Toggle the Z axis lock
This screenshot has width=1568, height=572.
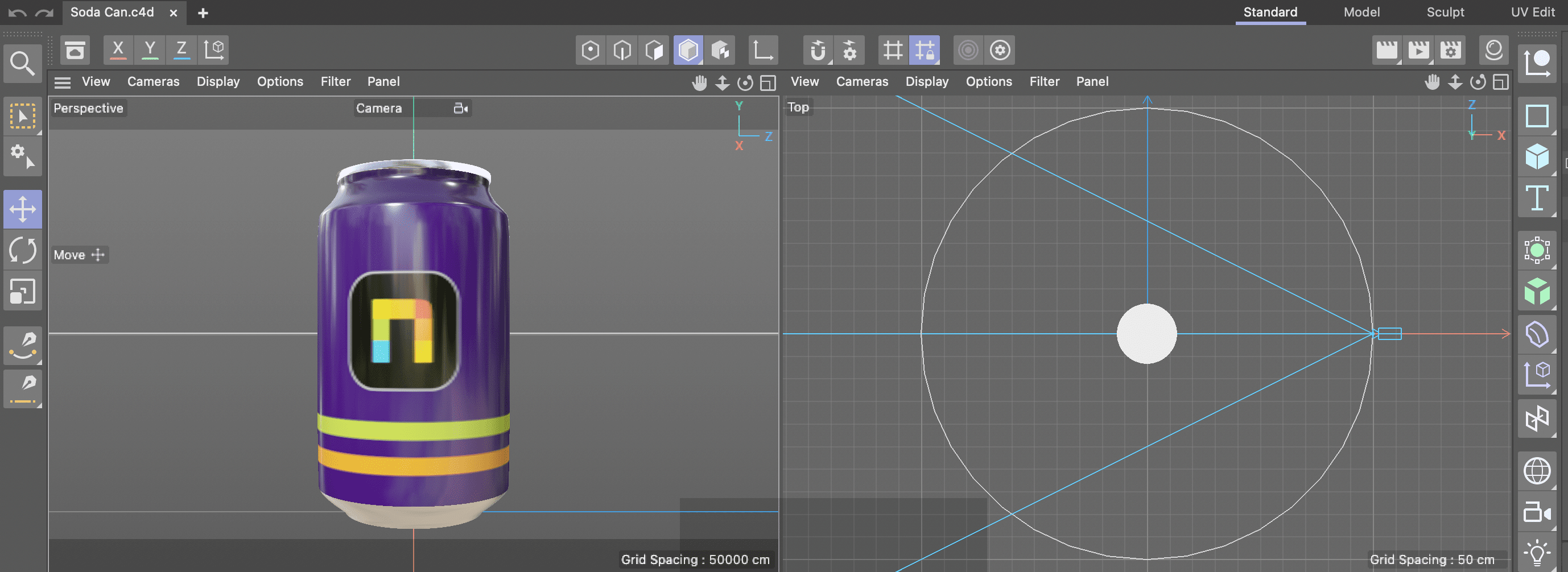pos(181,51)
